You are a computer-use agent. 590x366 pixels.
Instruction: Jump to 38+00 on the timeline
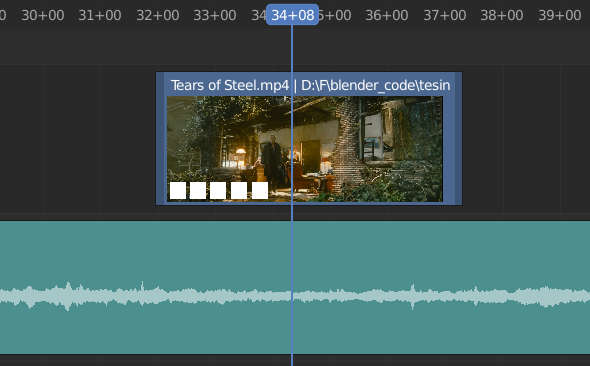[x=502, y=15]
